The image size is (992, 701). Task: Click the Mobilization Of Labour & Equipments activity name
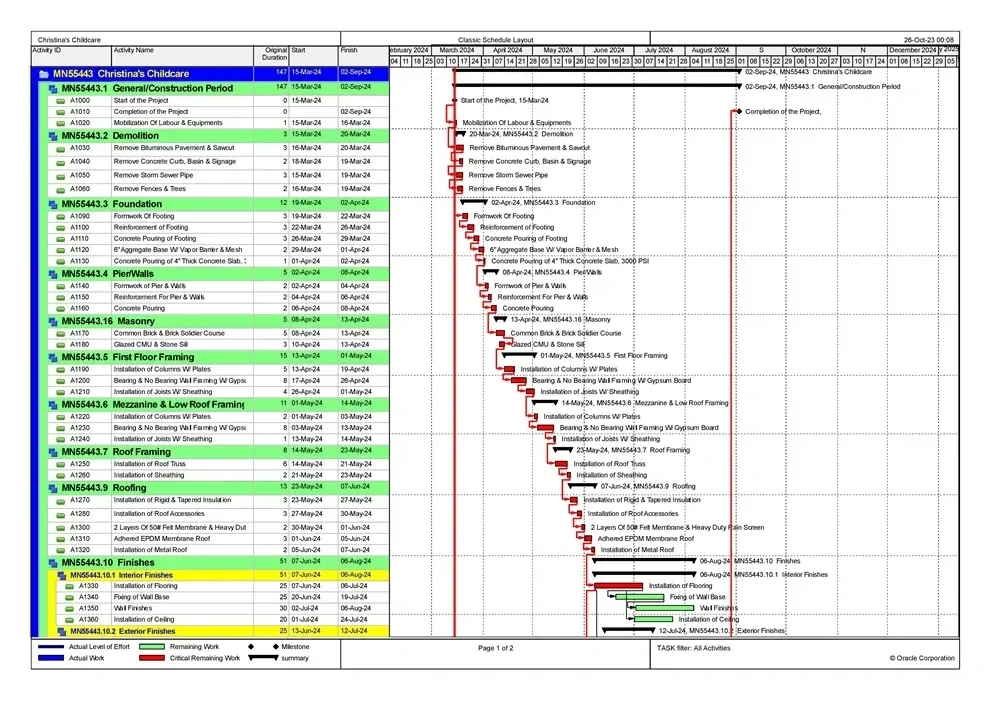tap(168, 123)
